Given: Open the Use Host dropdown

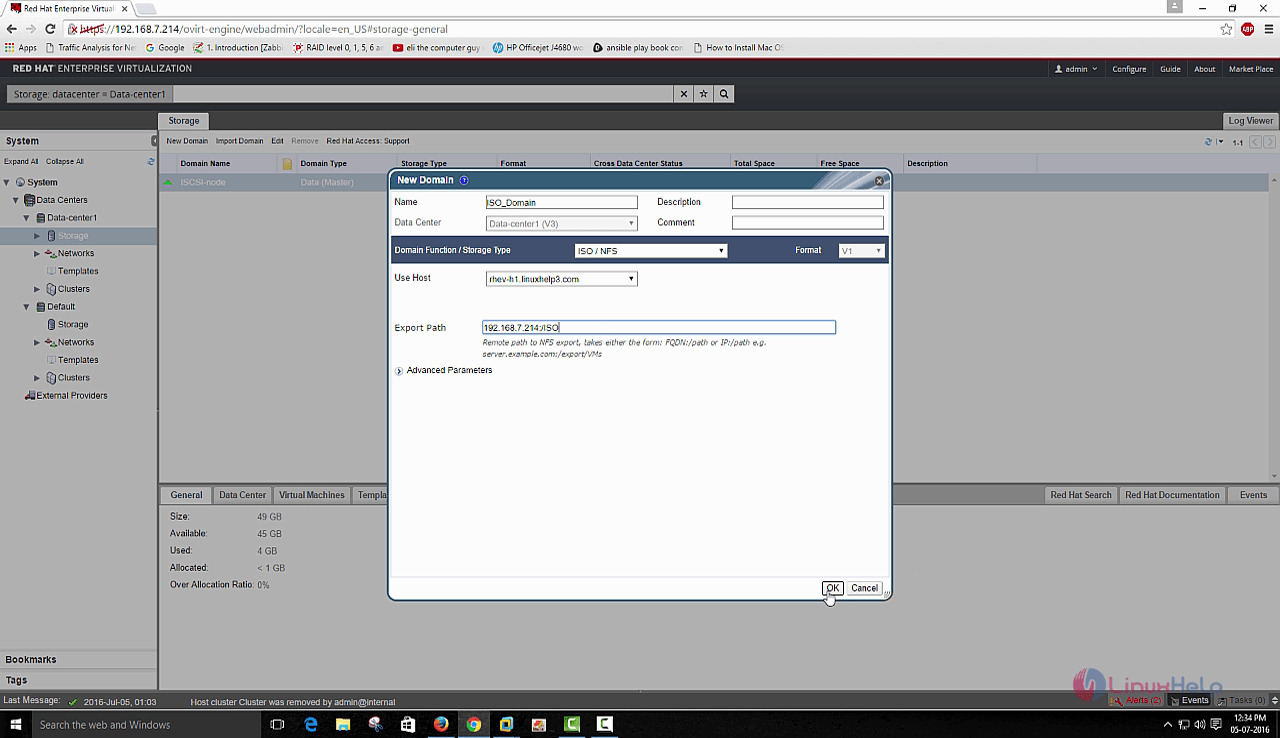Looking at the screenshot, I should click(561, 279).
